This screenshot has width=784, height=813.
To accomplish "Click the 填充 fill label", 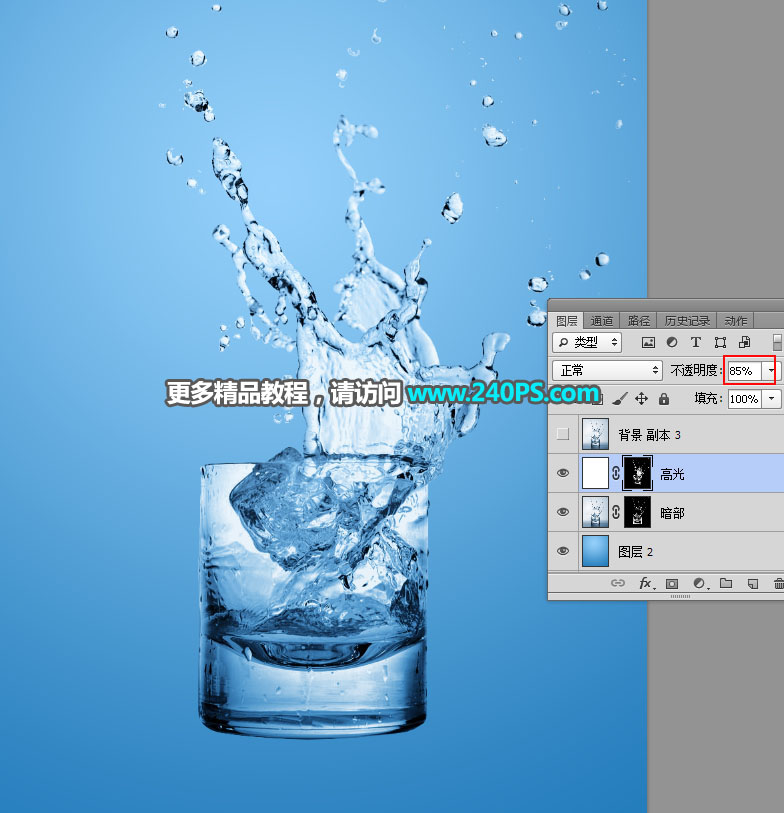I will pyautogui.click(x=708, y=398).
